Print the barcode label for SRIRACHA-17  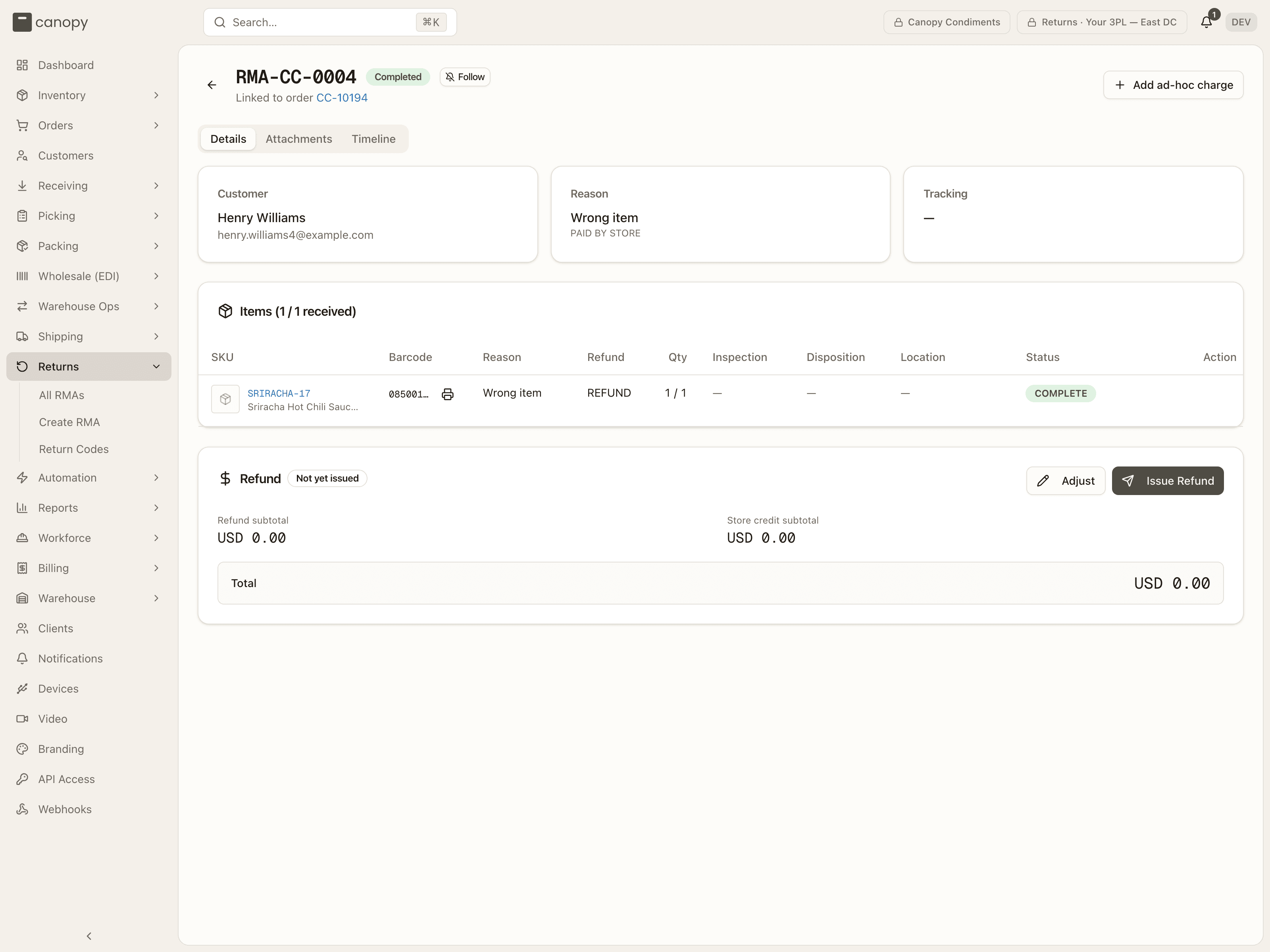click(x=447, y=393)
